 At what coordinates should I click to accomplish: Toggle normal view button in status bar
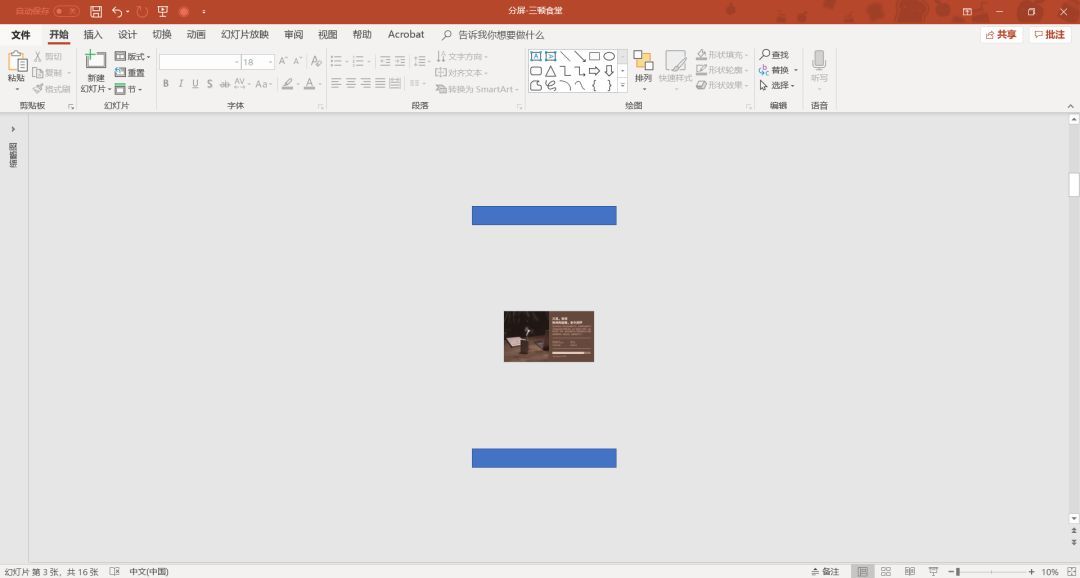coord(862,571)
